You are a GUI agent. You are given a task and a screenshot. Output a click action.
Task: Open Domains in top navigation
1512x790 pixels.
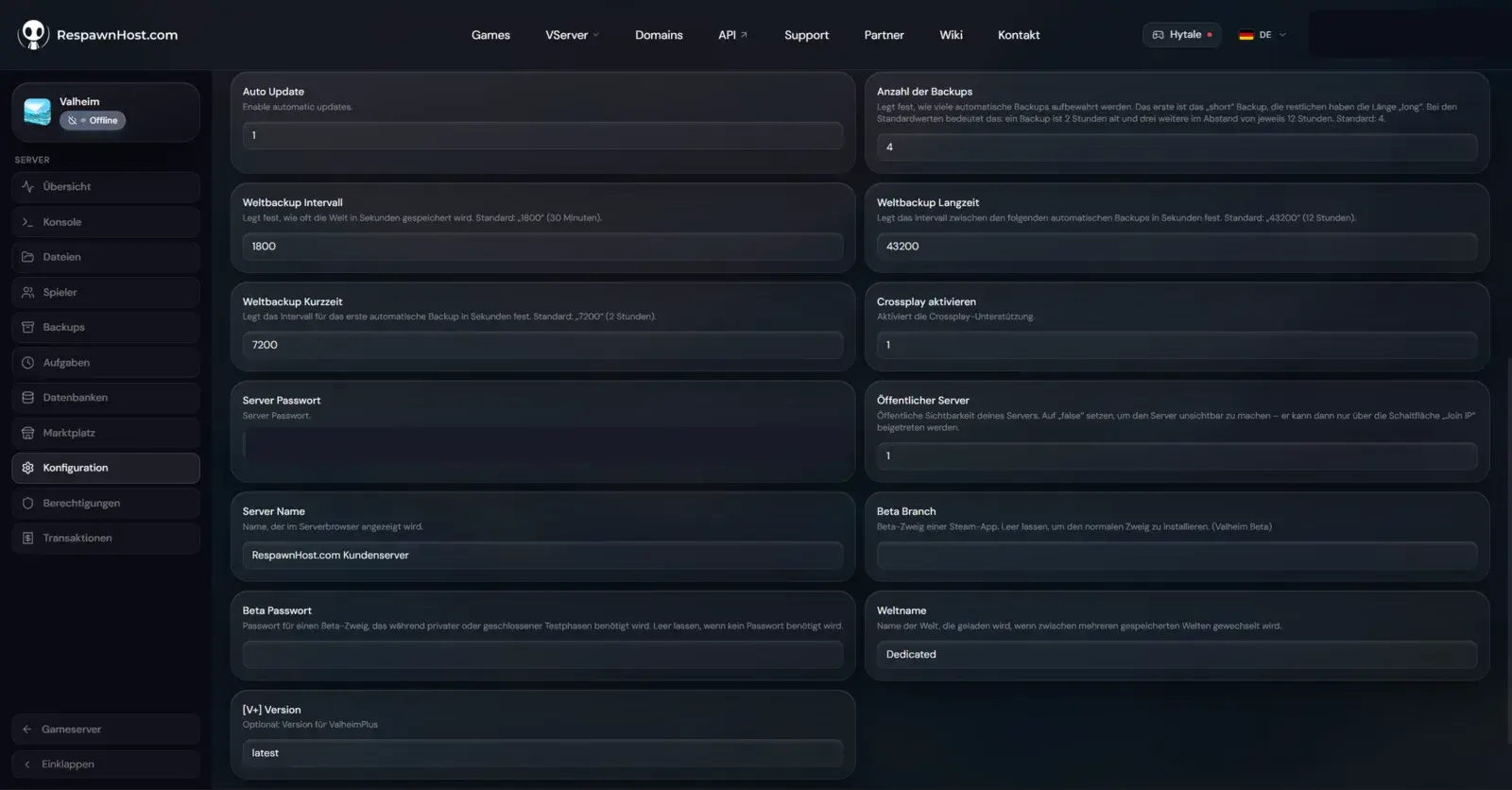[659, 35]
